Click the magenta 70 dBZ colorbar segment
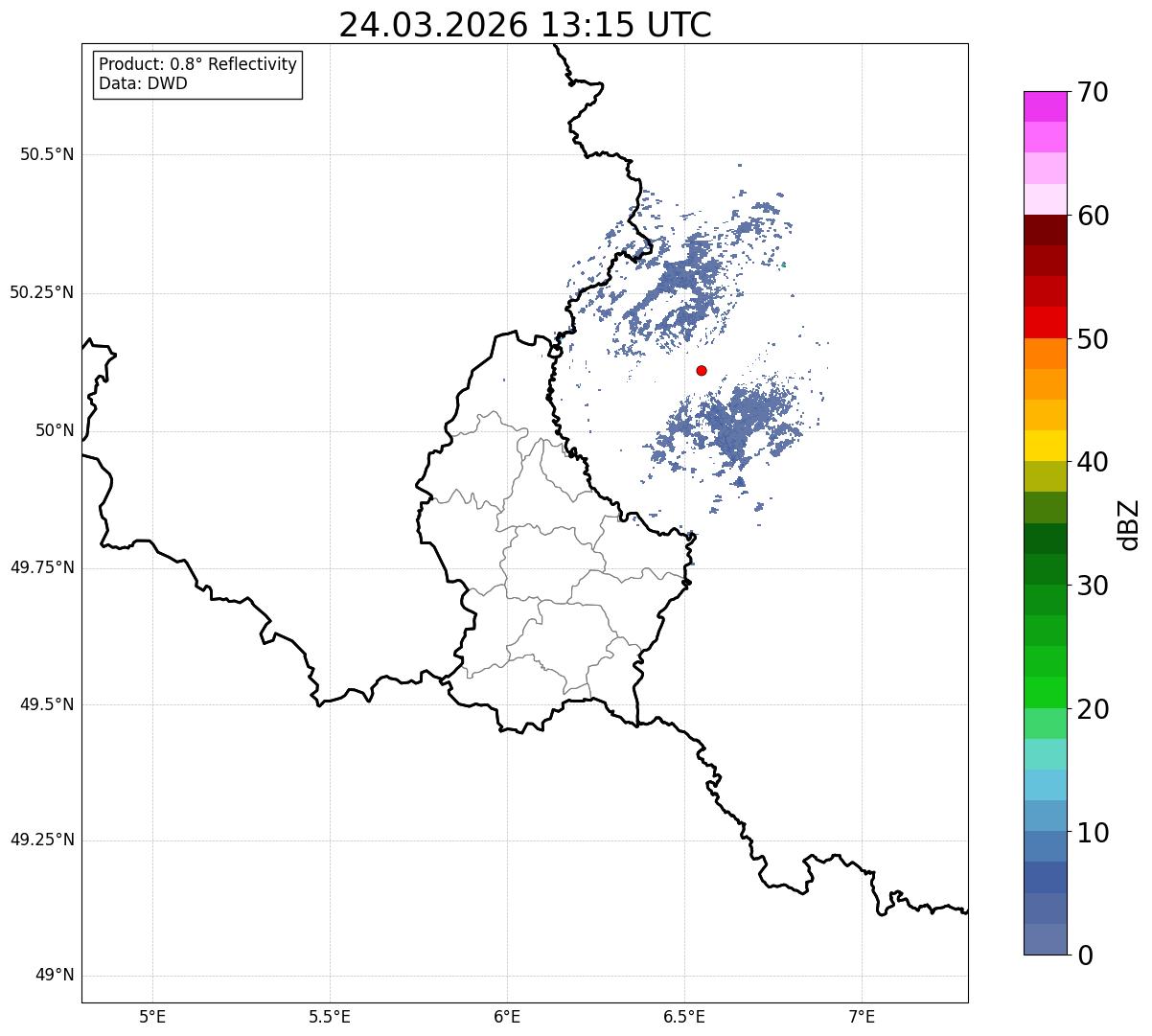1152x1036 pixels. (x=1045, y=106)
